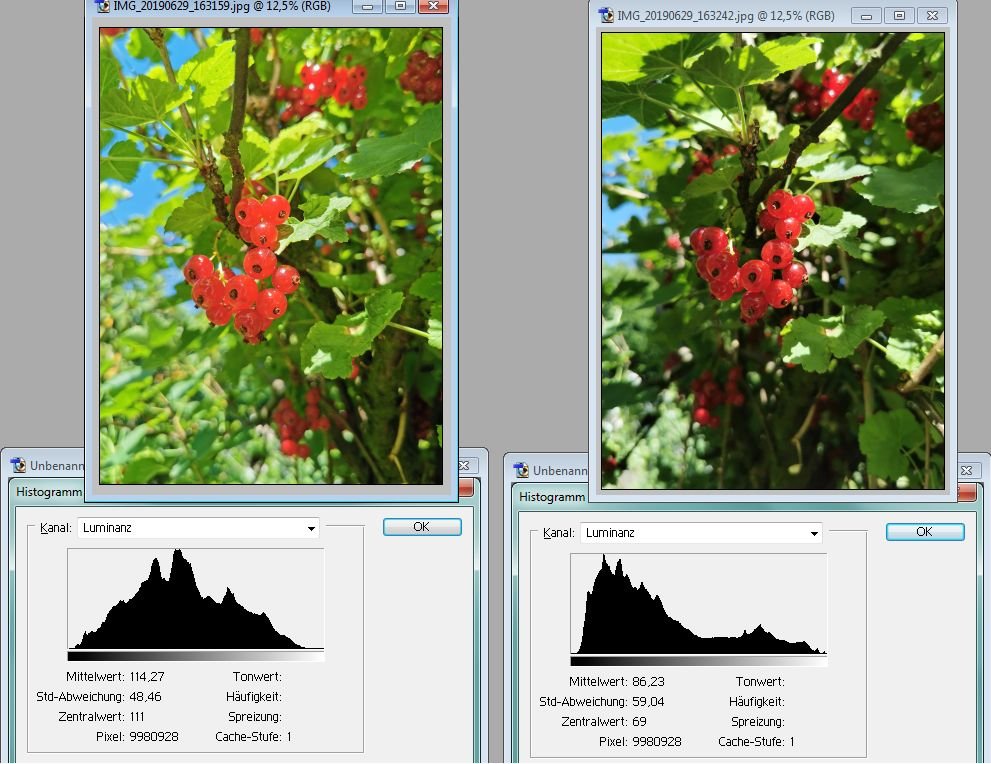Click OK in the right Histogramm dialog
This screenshot has width=991, height=764.
tap(925, 532)
